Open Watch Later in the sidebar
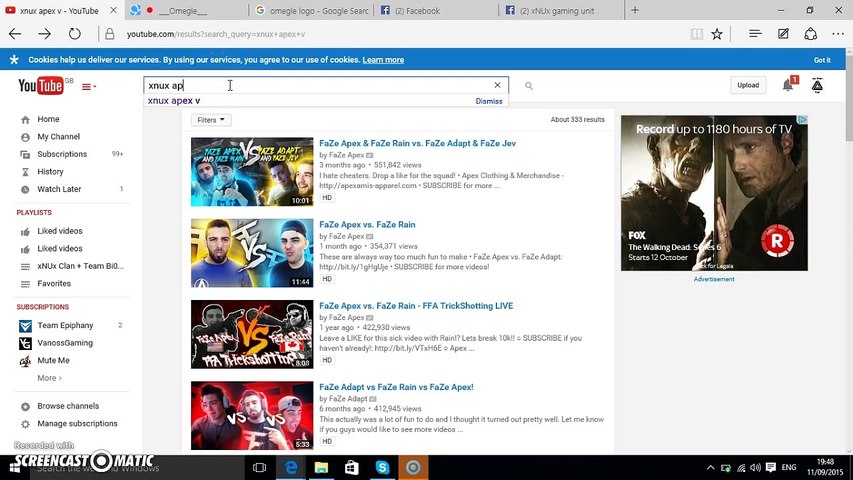 click(x=59, y=189)
